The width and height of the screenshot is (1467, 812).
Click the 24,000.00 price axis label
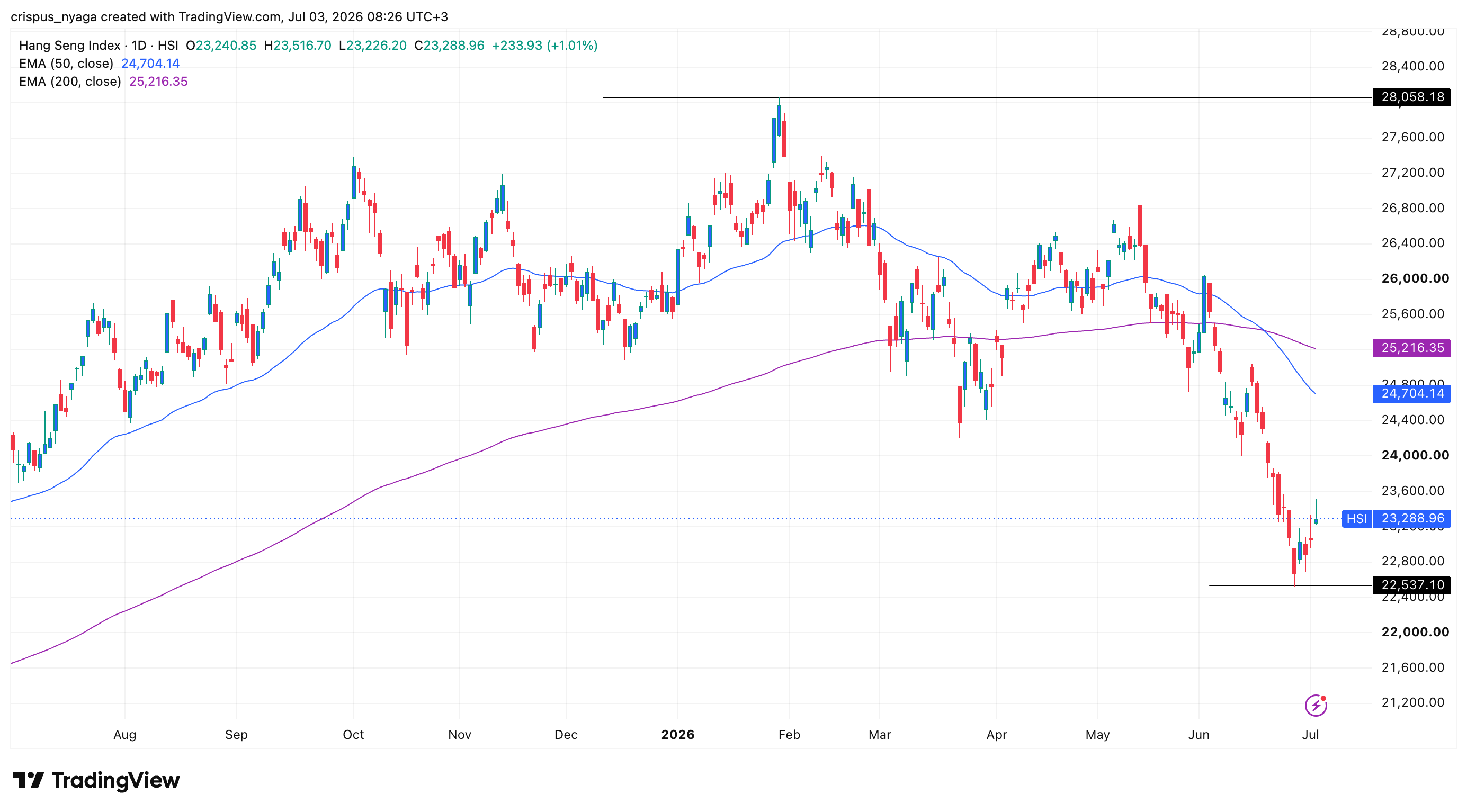(x=1415, y=455)
